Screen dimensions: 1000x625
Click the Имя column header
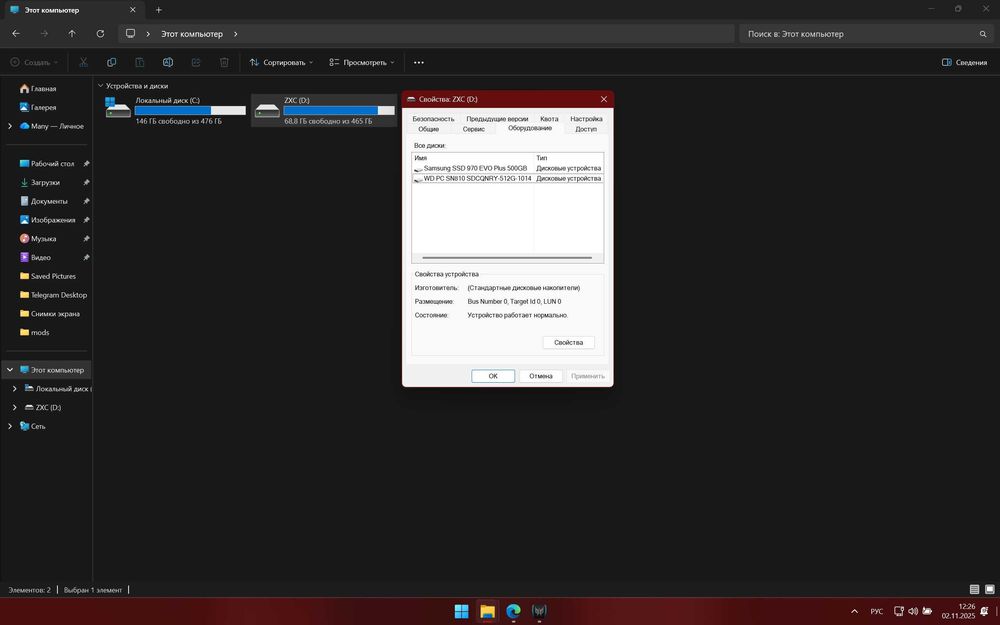pyautogui.click(x=473, y=158)
